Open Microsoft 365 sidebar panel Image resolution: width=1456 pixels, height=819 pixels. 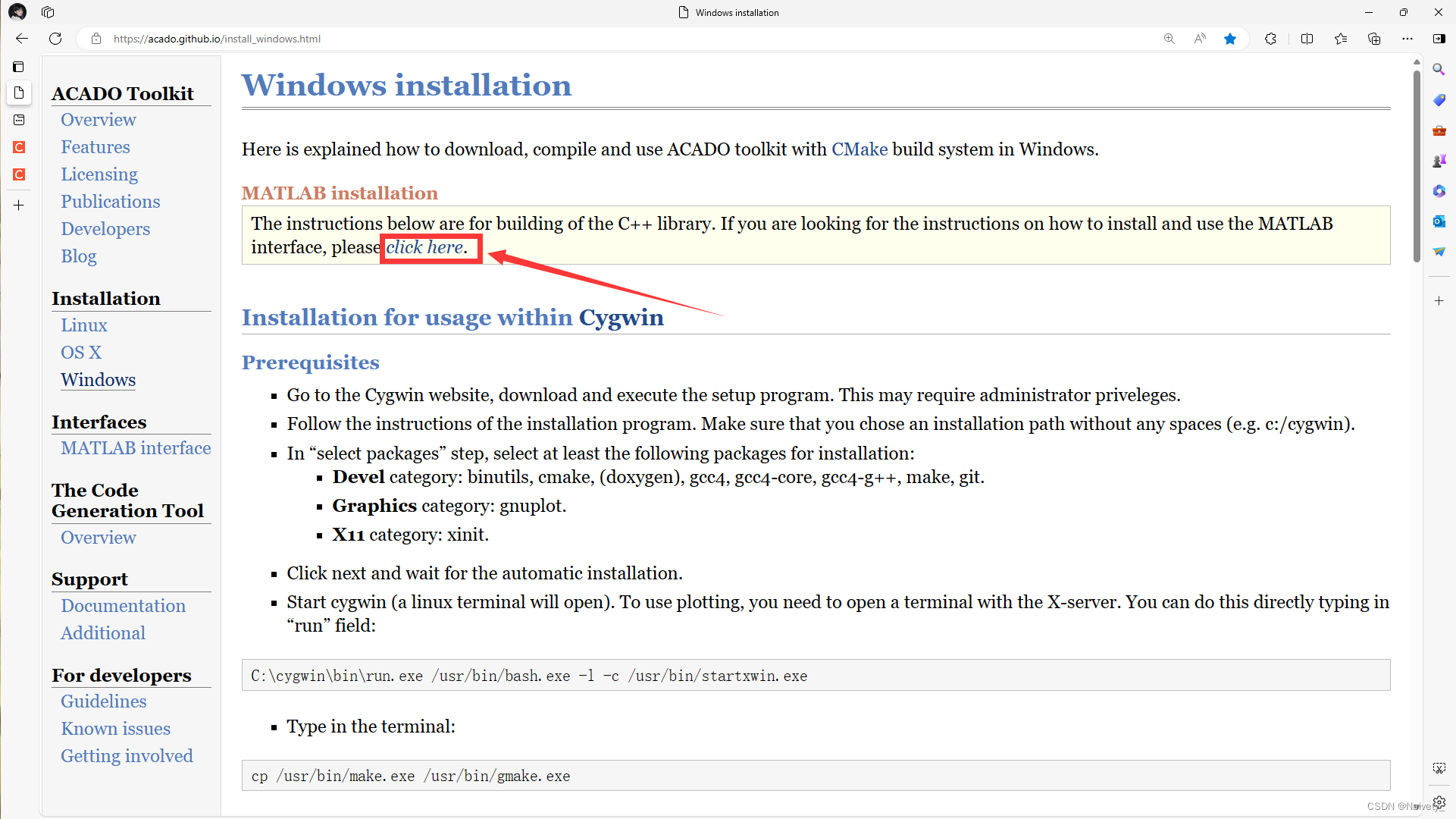[x=1439, y=190]
